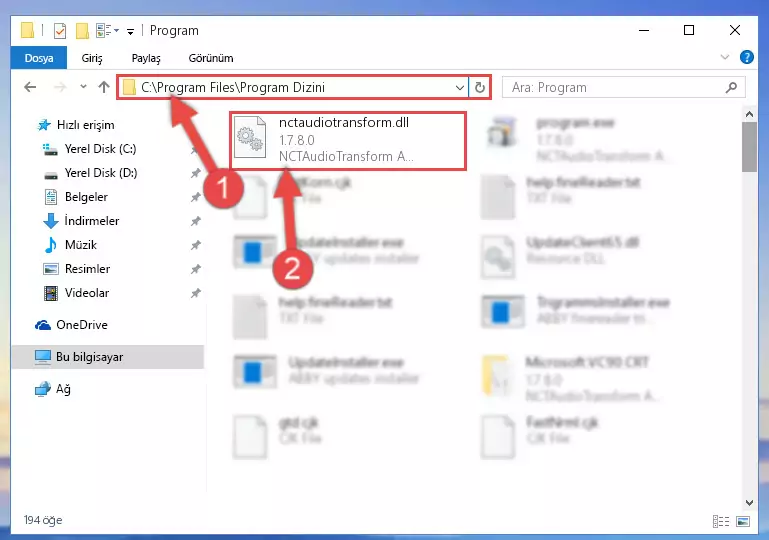The image size is (769, 540).
Task: Open the Müzik folder
Action: [80, 245]
